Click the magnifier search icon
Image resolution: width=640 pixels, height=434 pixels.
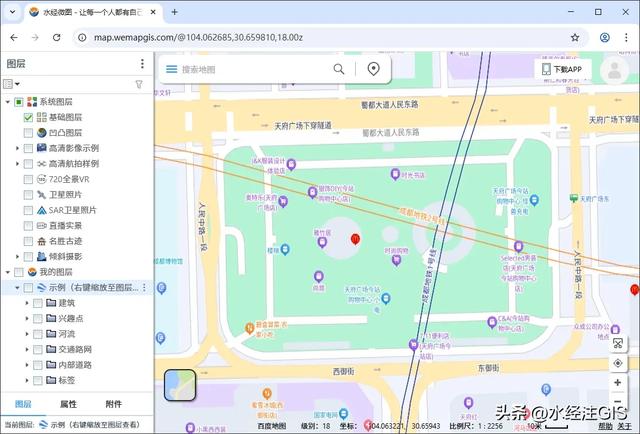point(339,69)
